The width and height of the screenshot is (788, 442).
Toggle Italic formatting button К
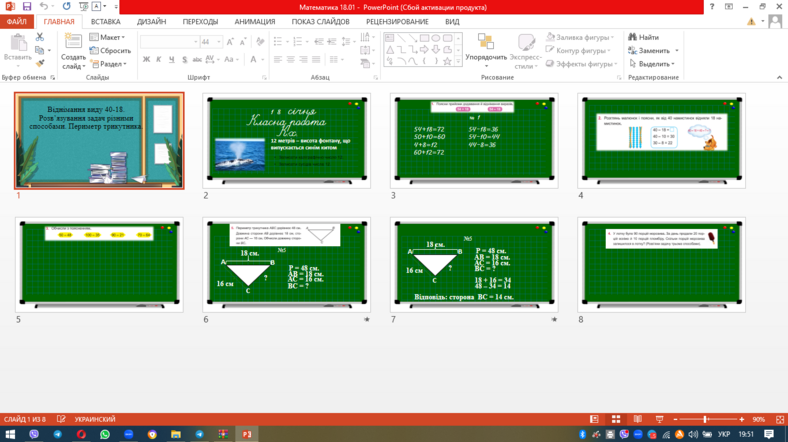click(159, 59)
